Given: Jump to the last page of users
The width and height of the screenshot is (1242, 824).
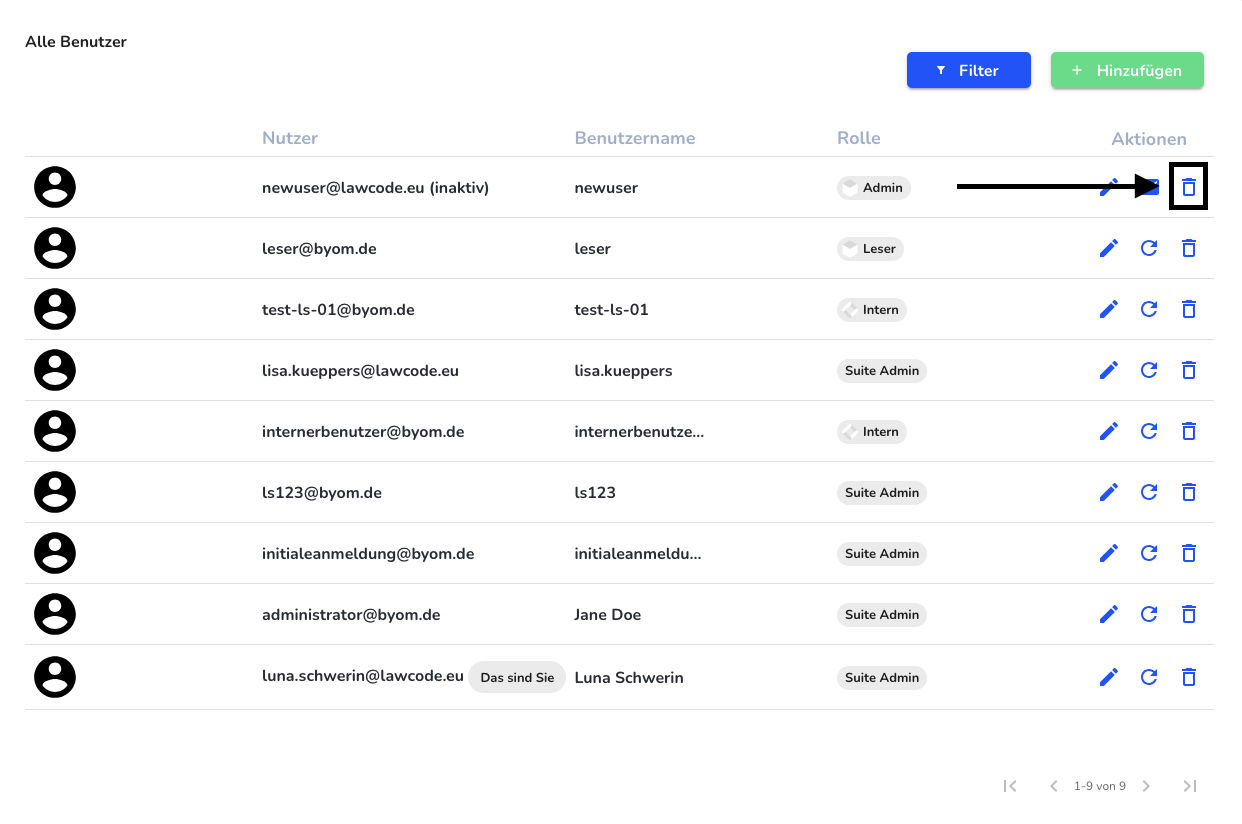Looking at the screenshot, I should pyautogui.click(x=1190, y=786).
